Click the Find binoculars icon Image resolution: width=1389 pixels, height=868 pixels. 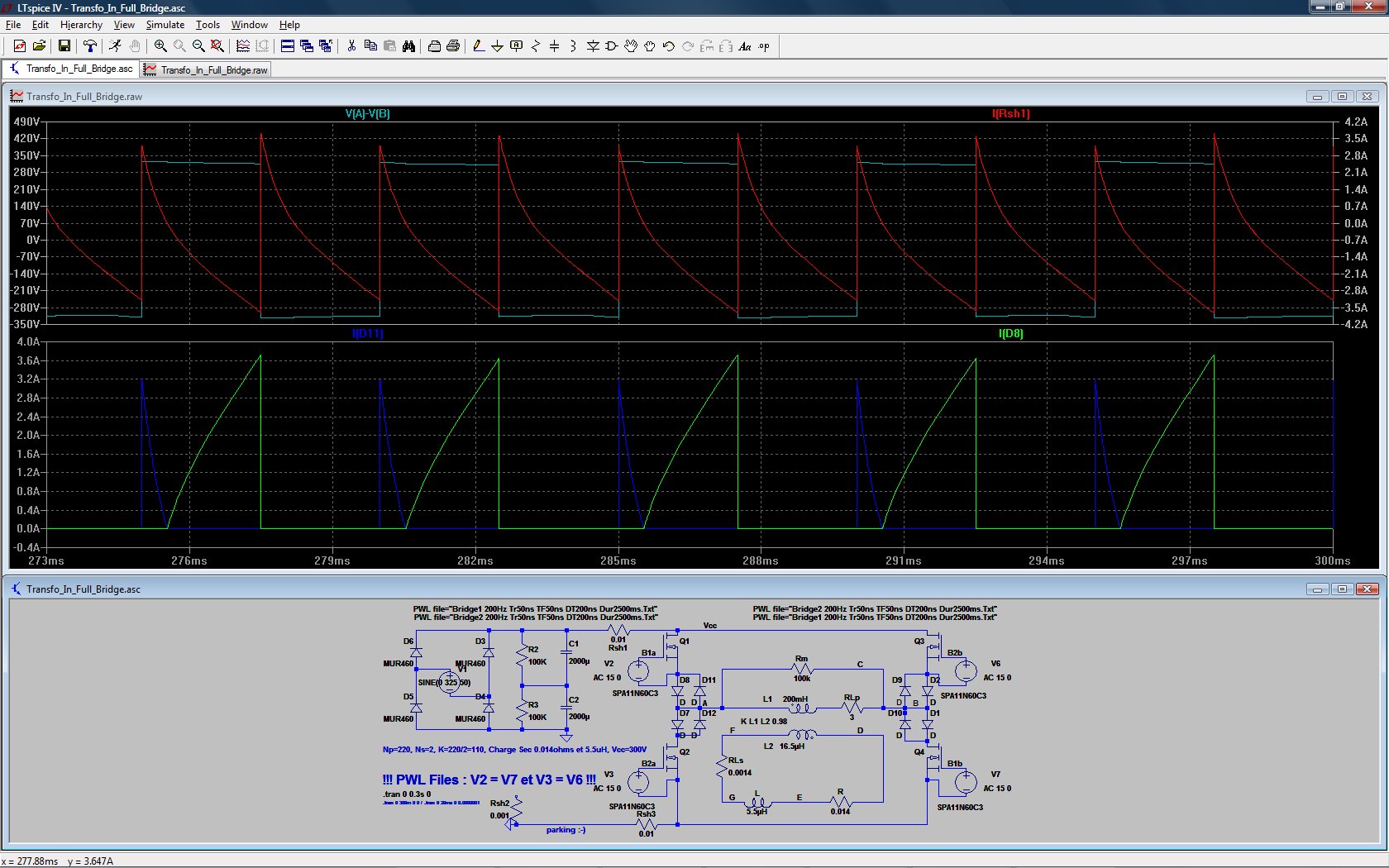[x=408, y=46]
